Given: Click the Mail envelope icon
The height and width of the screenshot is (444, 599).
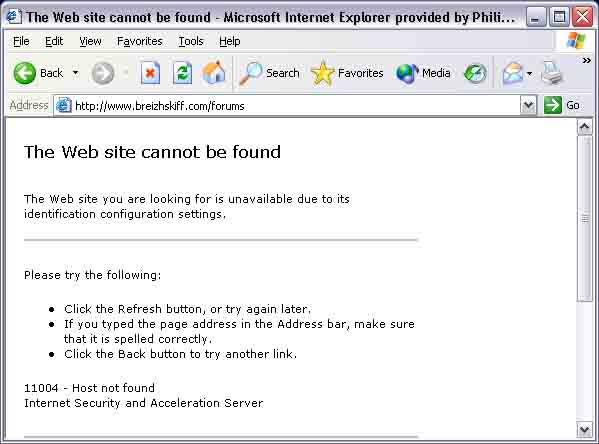Looking at the screenshot, I should 513,73.
